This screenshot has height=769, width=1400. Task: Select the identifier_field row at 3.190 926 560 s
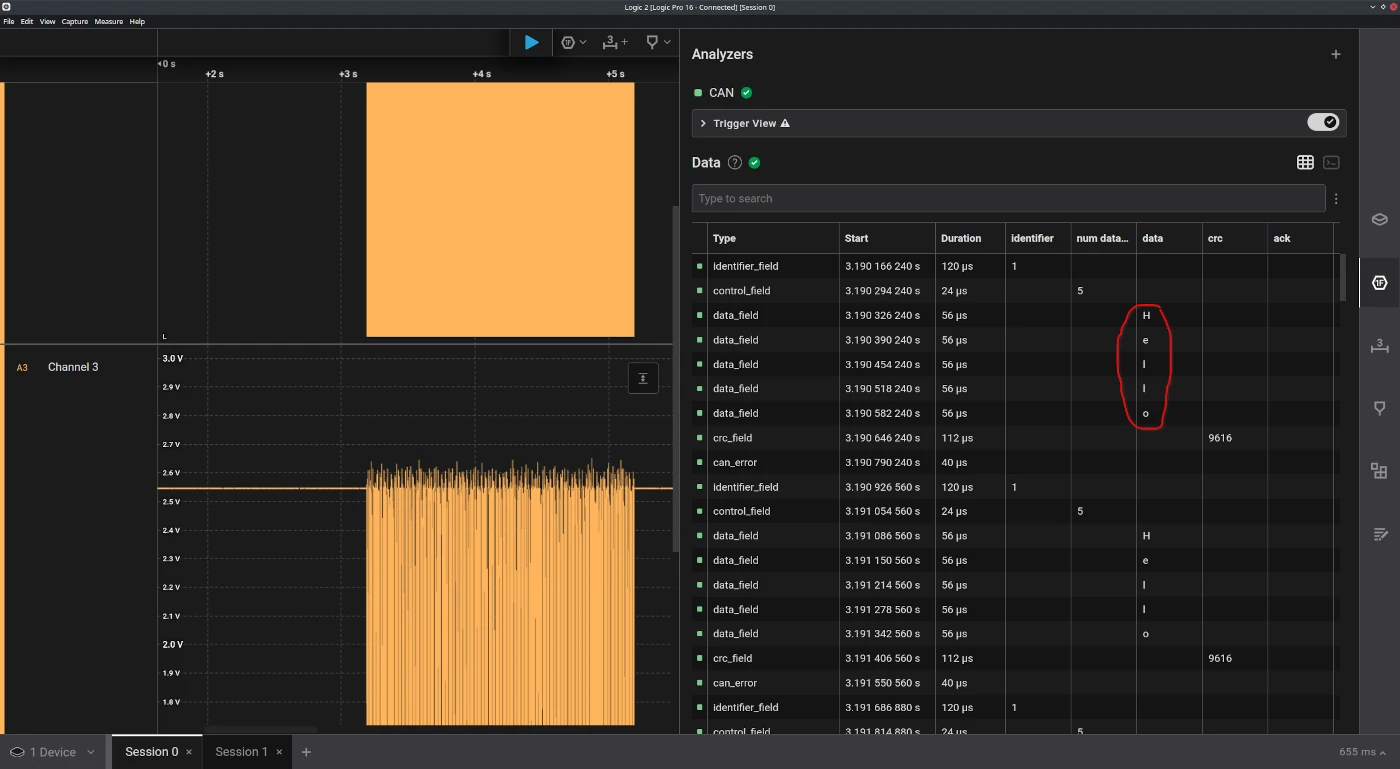point(1013,487)
